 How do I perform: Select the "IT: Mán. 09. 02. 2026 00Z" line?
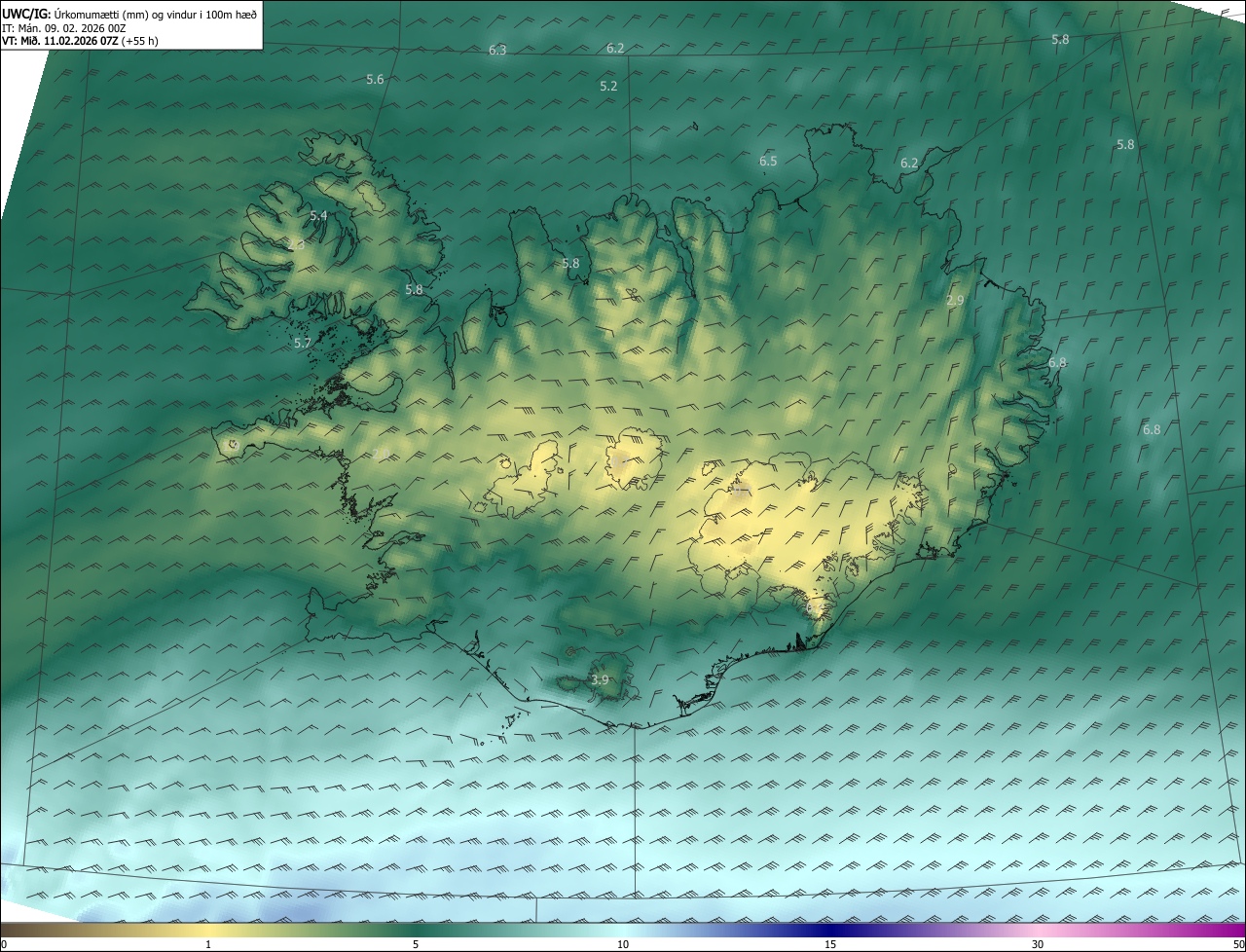point(64,28)
